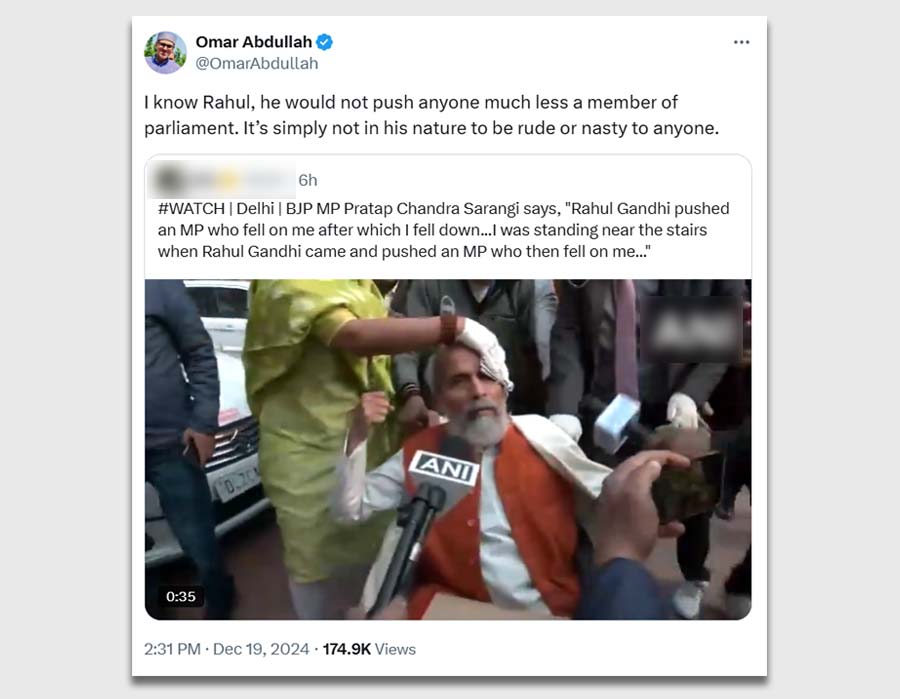Click the blurred watermark in the video

click(693, 329)
